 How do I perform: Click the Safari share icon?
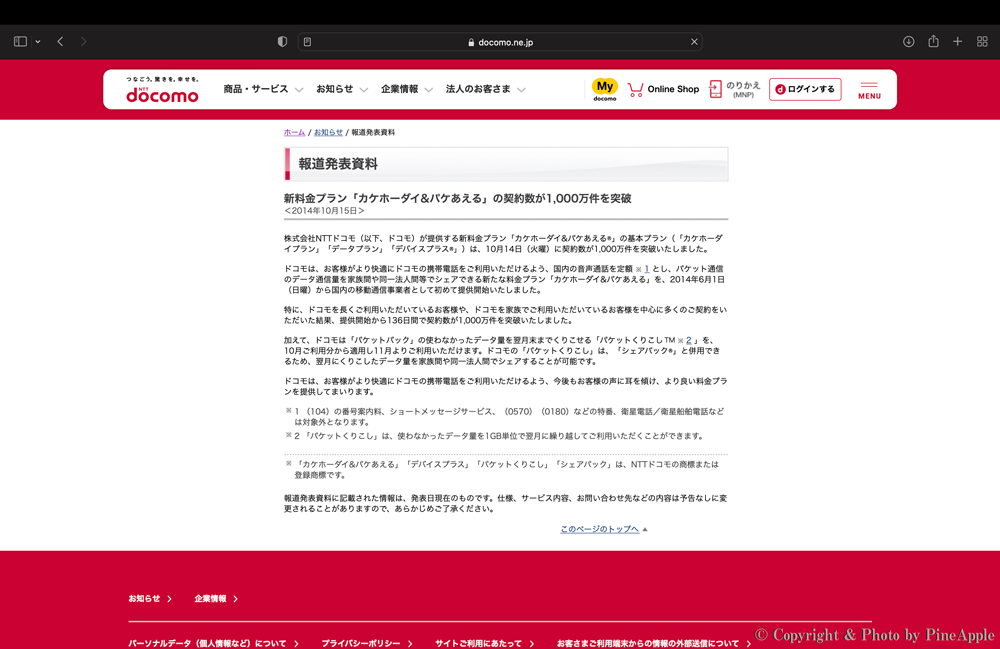tap(933, 42)
